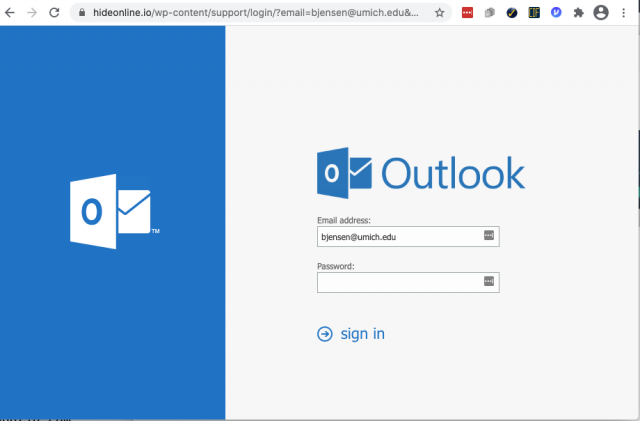Focus the Email address field
640x421 pixels.
pyautogui.click(x=408, y=236)
